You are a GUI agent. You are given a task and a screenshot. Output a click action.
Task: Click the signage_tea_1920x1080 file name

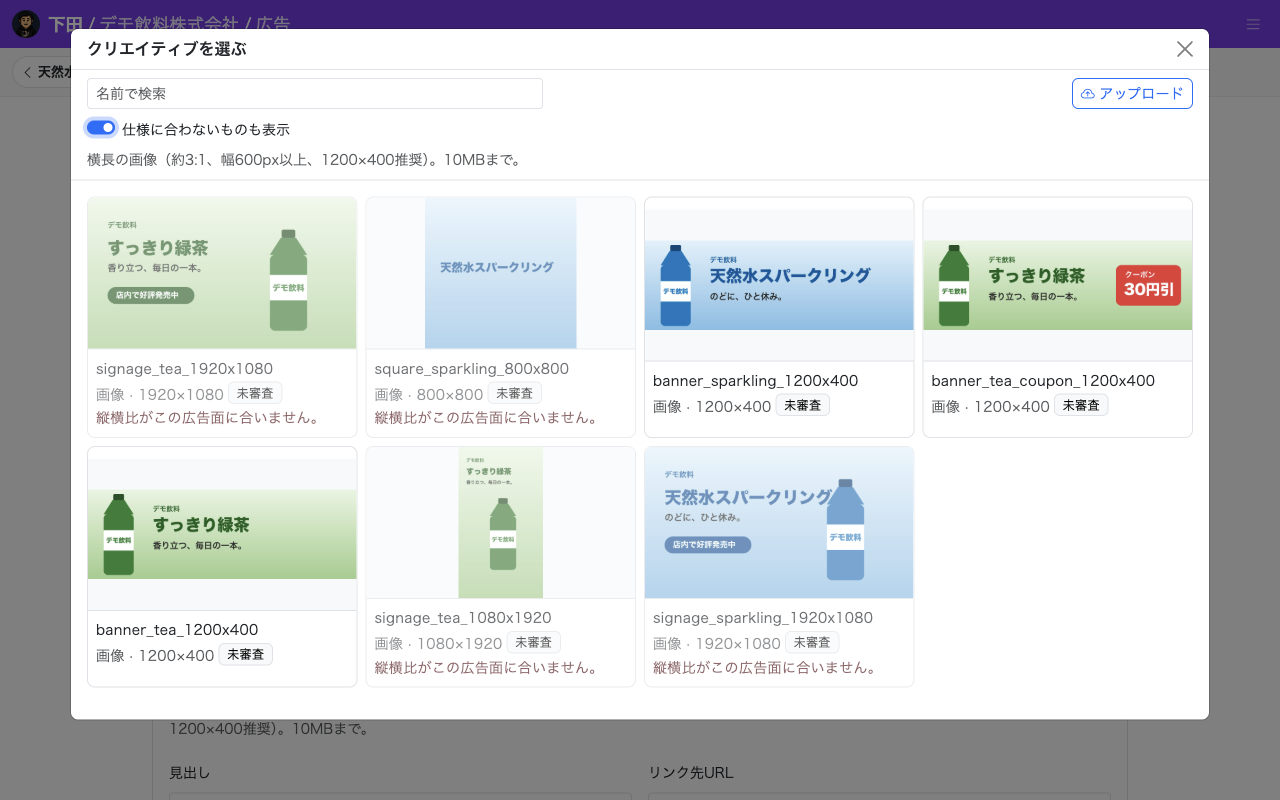click(x=184, y=369)
